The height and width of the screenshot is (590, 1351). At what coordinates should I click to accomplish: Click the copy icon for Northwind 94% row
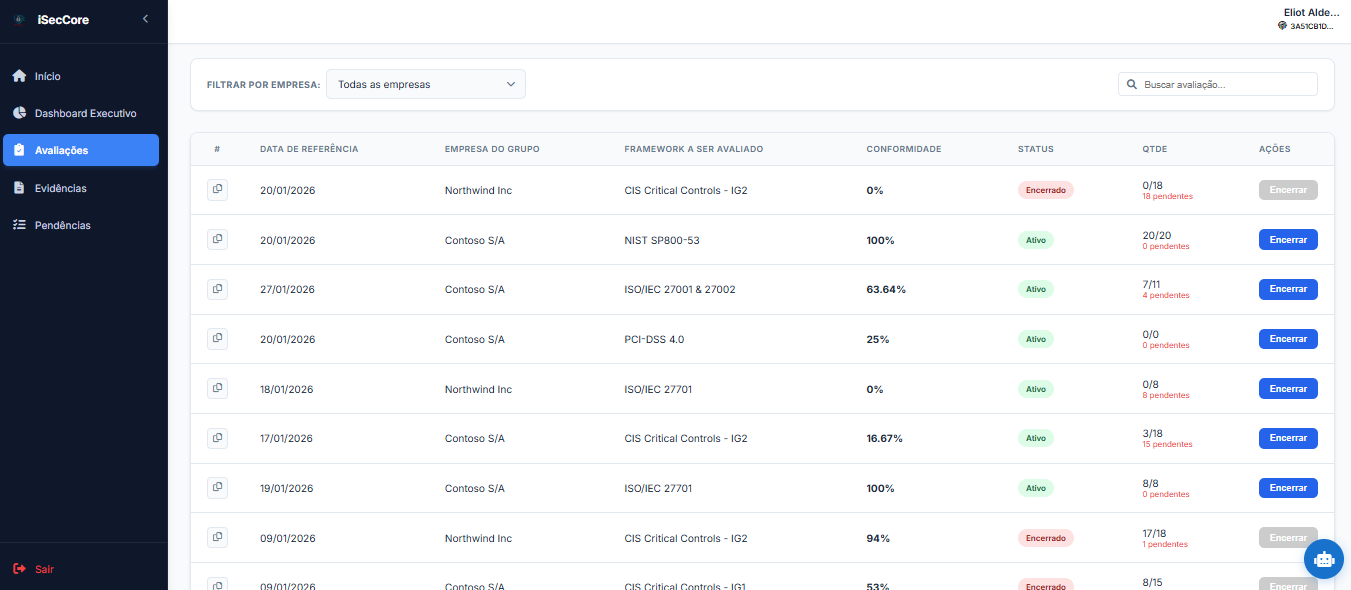coord(217,537)
